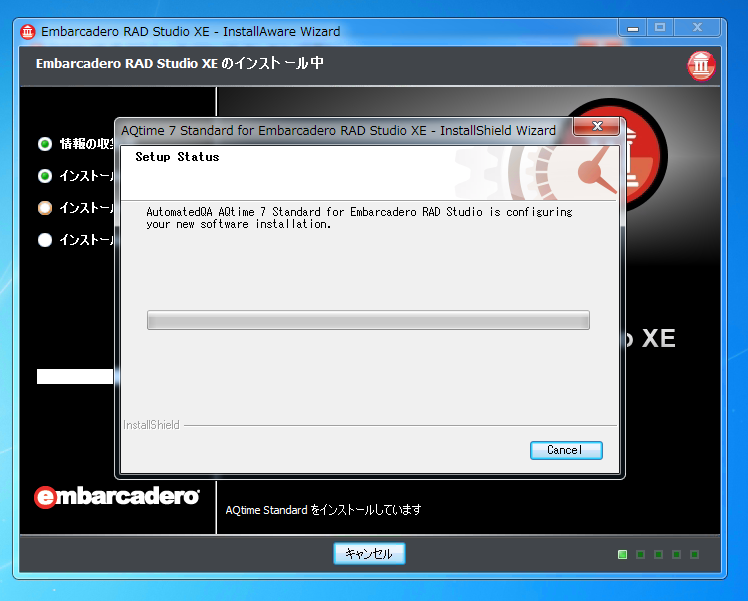Close the AQtime InstallShield Wizard dialog
Viewport: 748px width, 601px height.
(597, 126)
